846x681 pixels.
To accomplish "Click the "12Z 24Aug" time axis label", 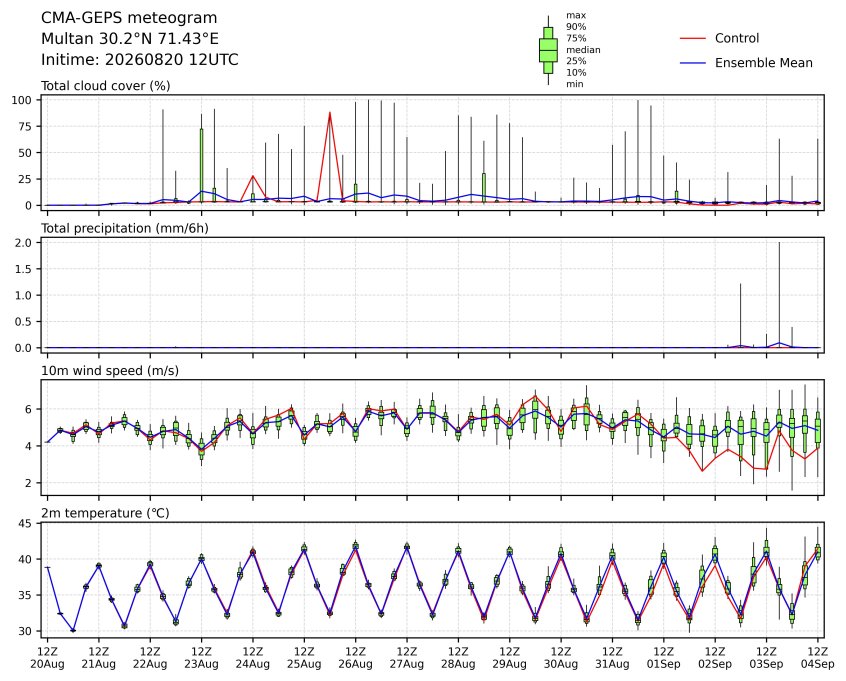I will click(x=253, y=658).
